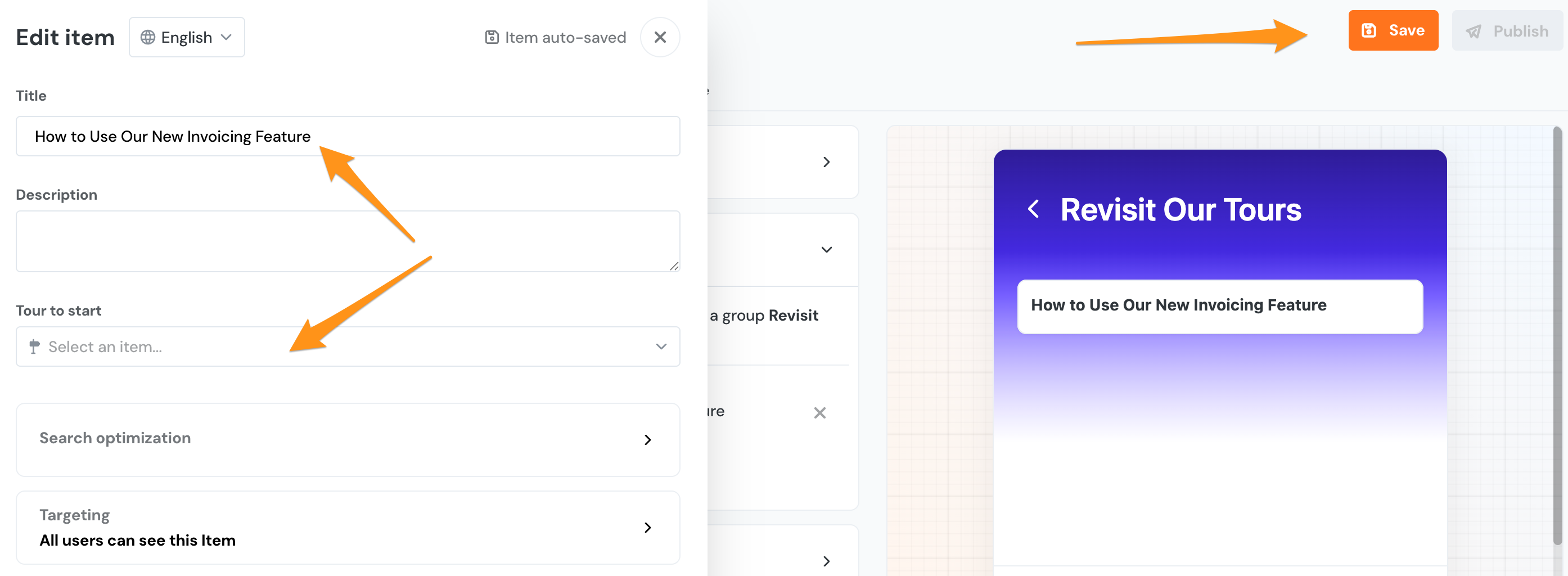Expand the Targeting section
The width and height of the screenshot is (1568, 576).
[x=348, y=527]
